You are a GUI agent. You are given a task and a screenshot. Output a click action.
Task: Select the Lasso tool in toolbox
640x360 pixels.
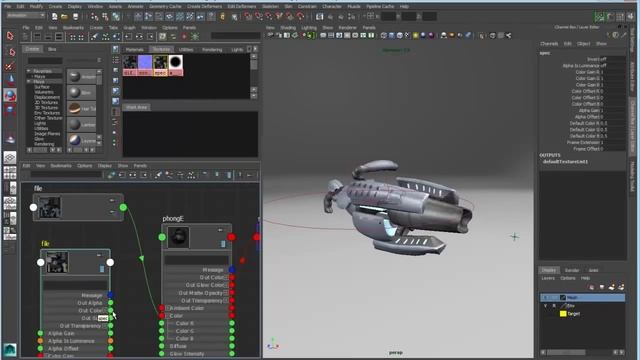10,51
